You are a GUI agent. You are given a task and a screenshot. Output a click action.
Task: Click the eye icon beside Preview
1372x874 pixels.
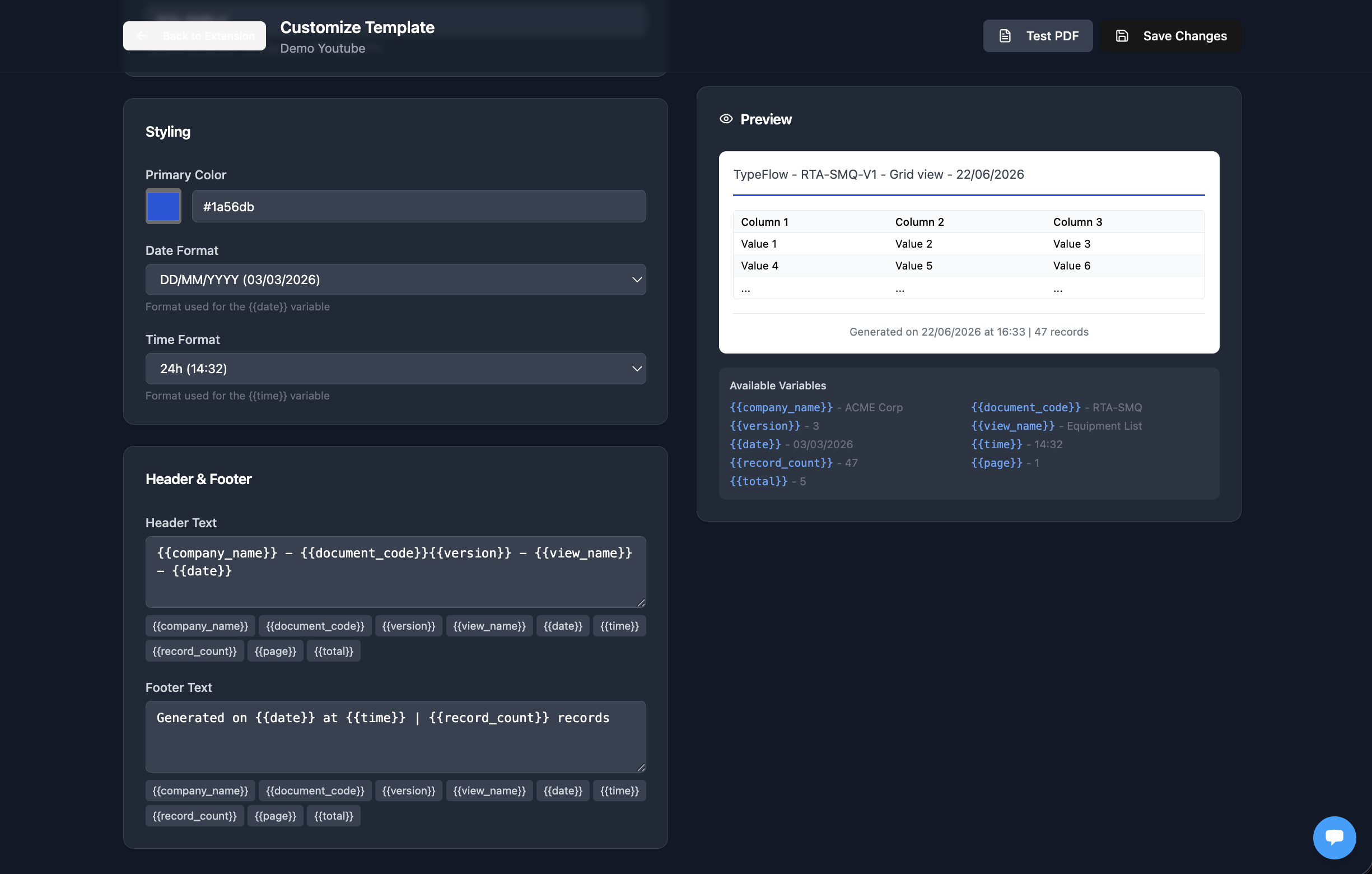[726, 119]
